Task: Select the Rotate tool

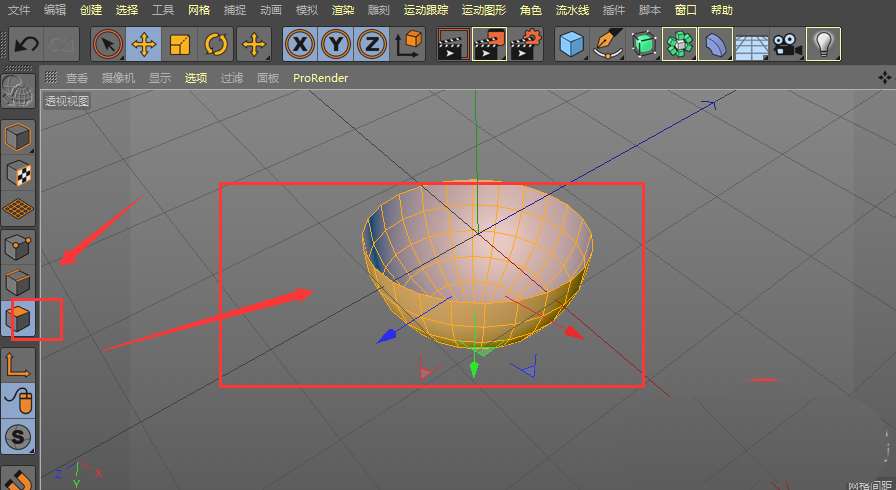Action: 215,45
